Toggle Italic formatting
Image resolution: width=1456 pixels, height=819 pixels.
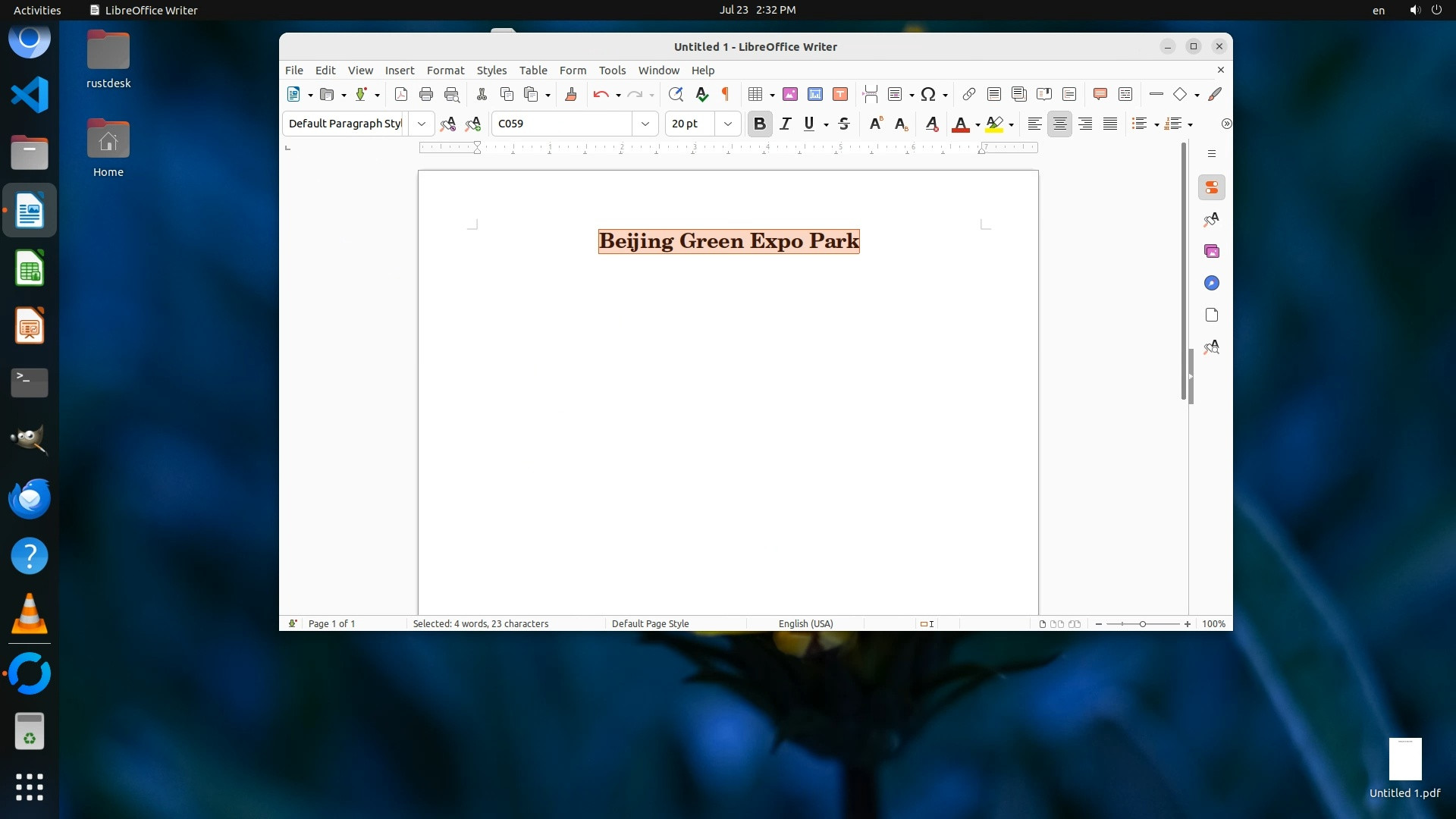[x=785, y=124]
